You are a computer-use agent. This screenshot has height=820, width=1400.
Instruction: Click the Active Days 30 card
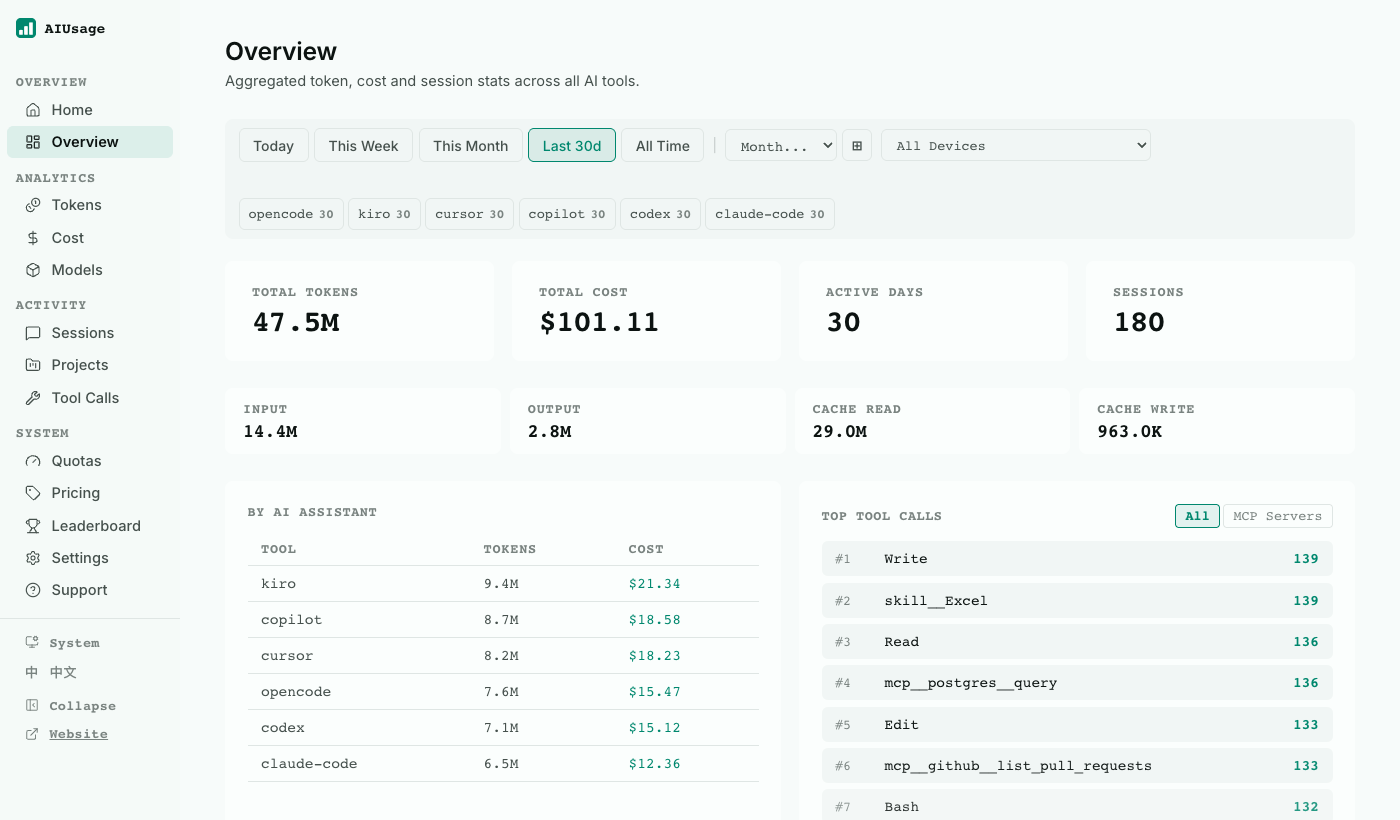coord(933,311)
